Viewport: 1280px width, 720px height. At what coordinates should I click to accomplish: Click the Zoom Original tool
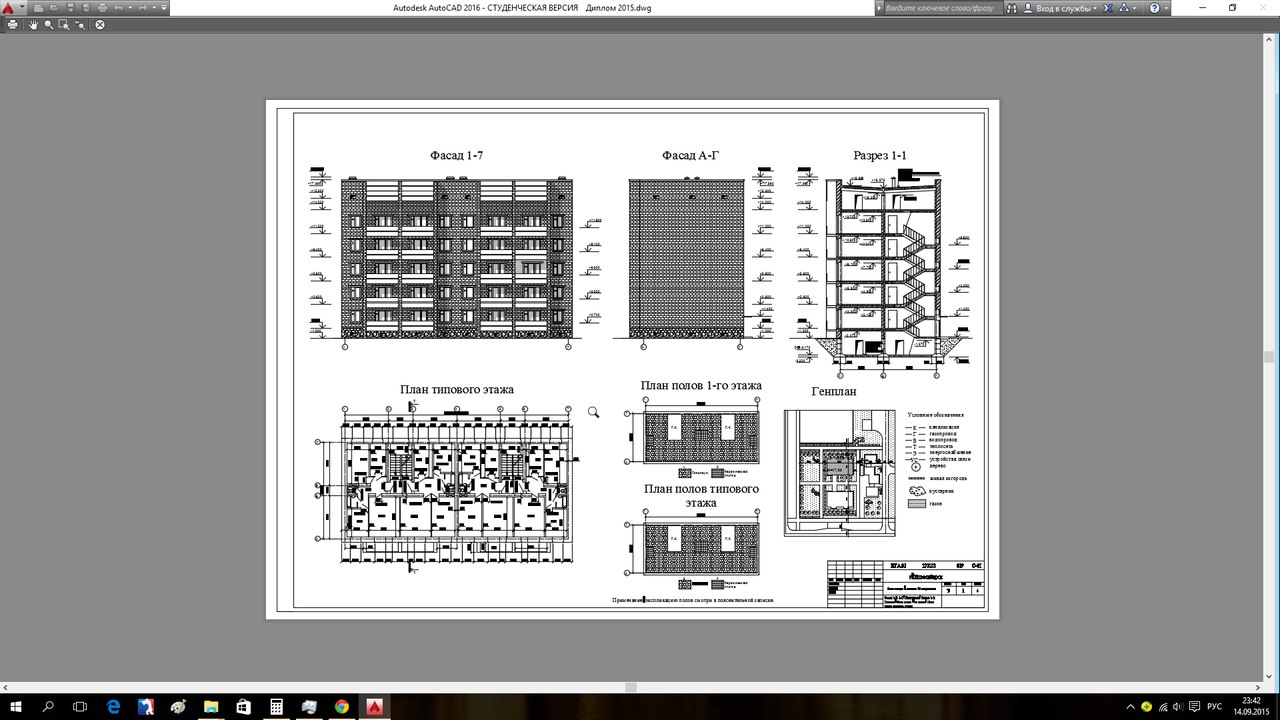click(80, 24)
